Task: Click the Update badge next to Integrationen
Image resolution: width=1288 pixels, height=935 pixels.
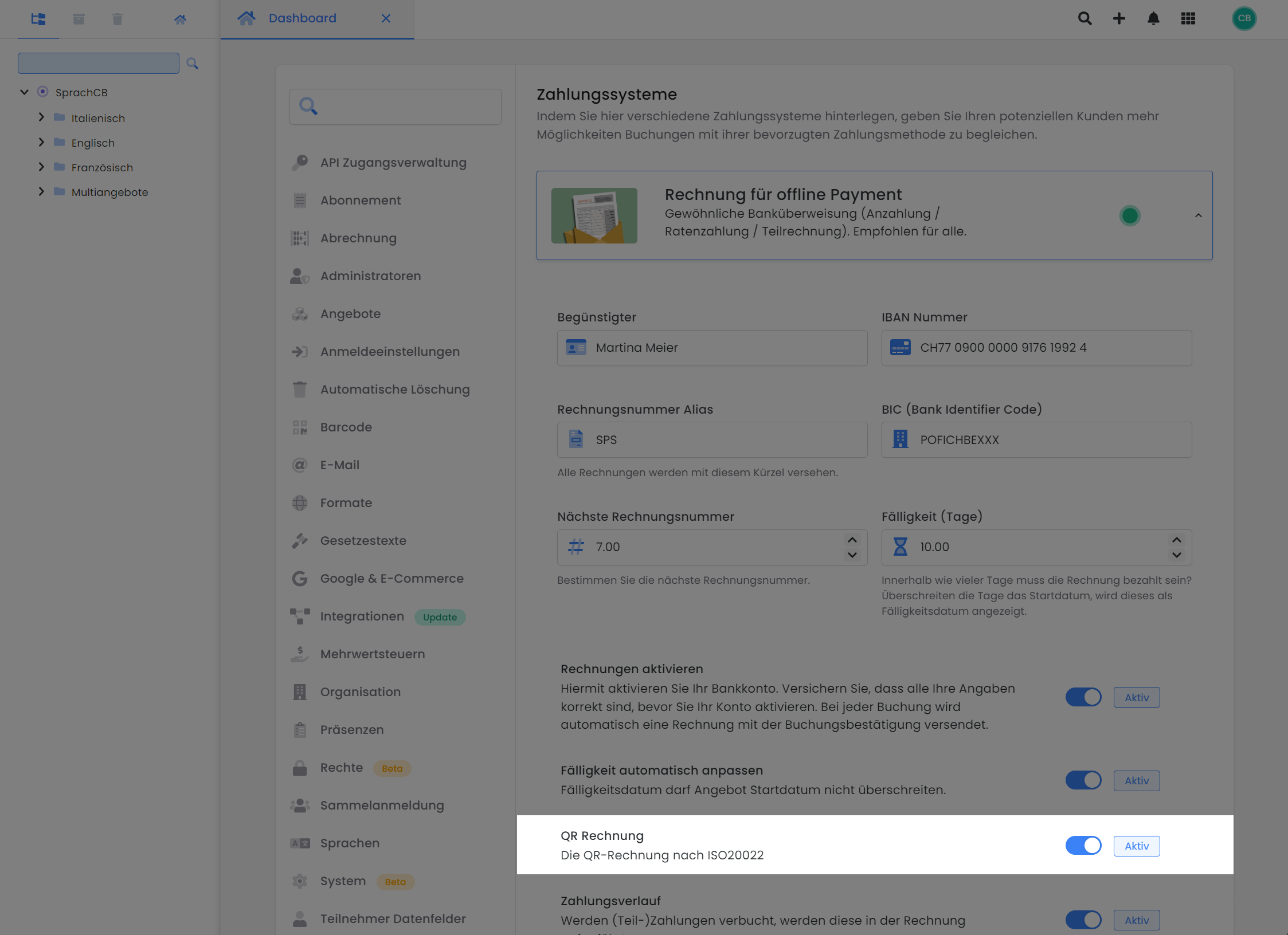Action: (x=440, y=617)
